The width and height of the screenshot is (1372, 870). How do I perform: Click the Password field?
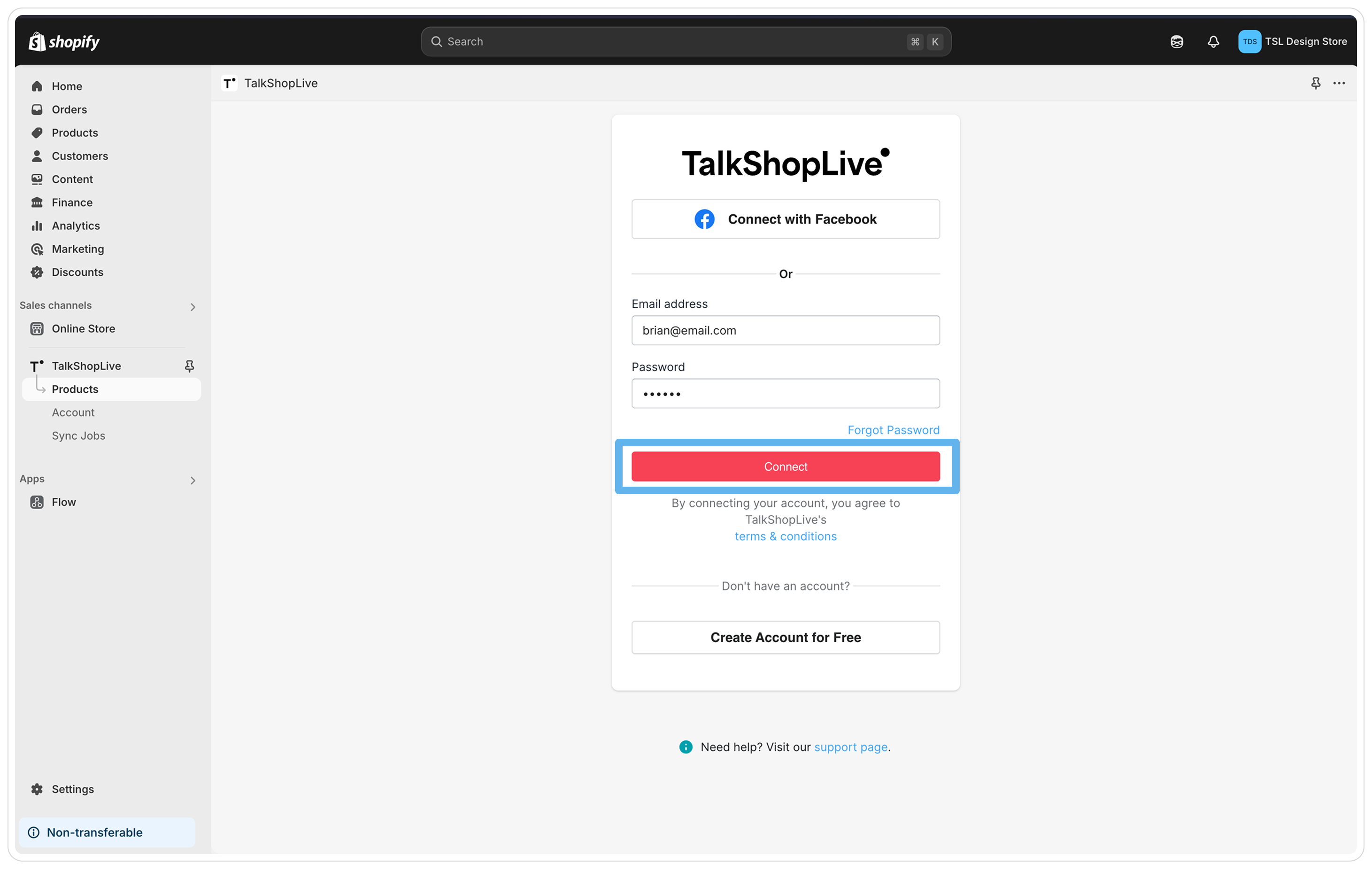(785, 393)
